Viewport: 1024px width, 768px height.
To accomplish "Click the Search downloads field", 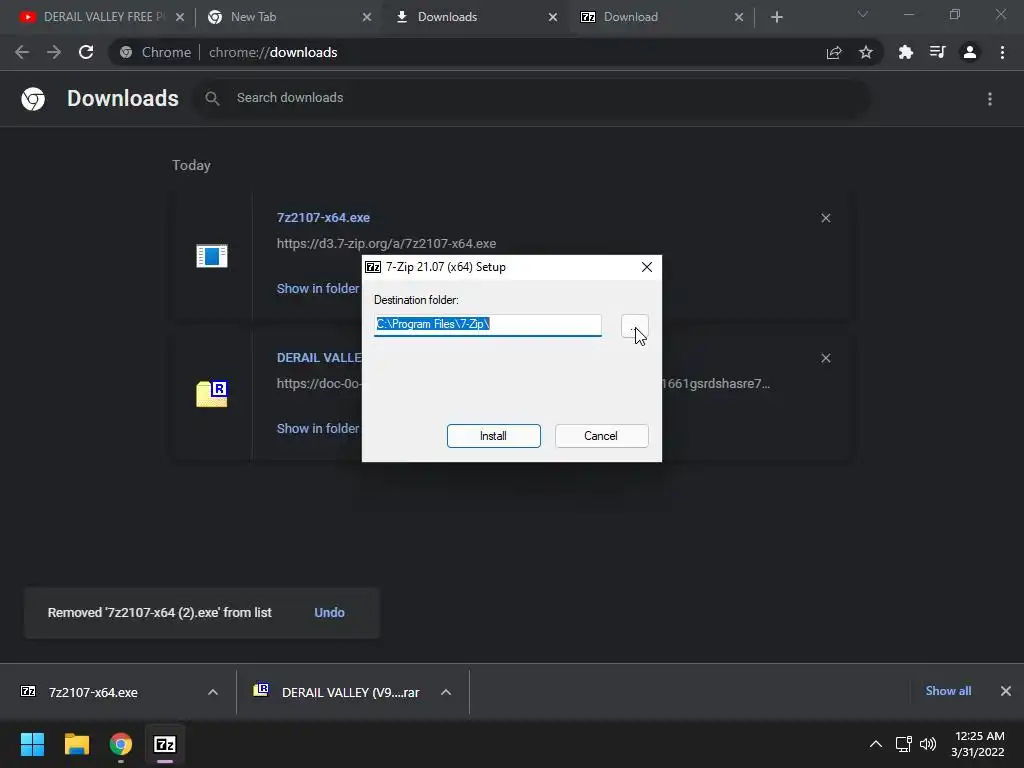I will pos(532,98).
